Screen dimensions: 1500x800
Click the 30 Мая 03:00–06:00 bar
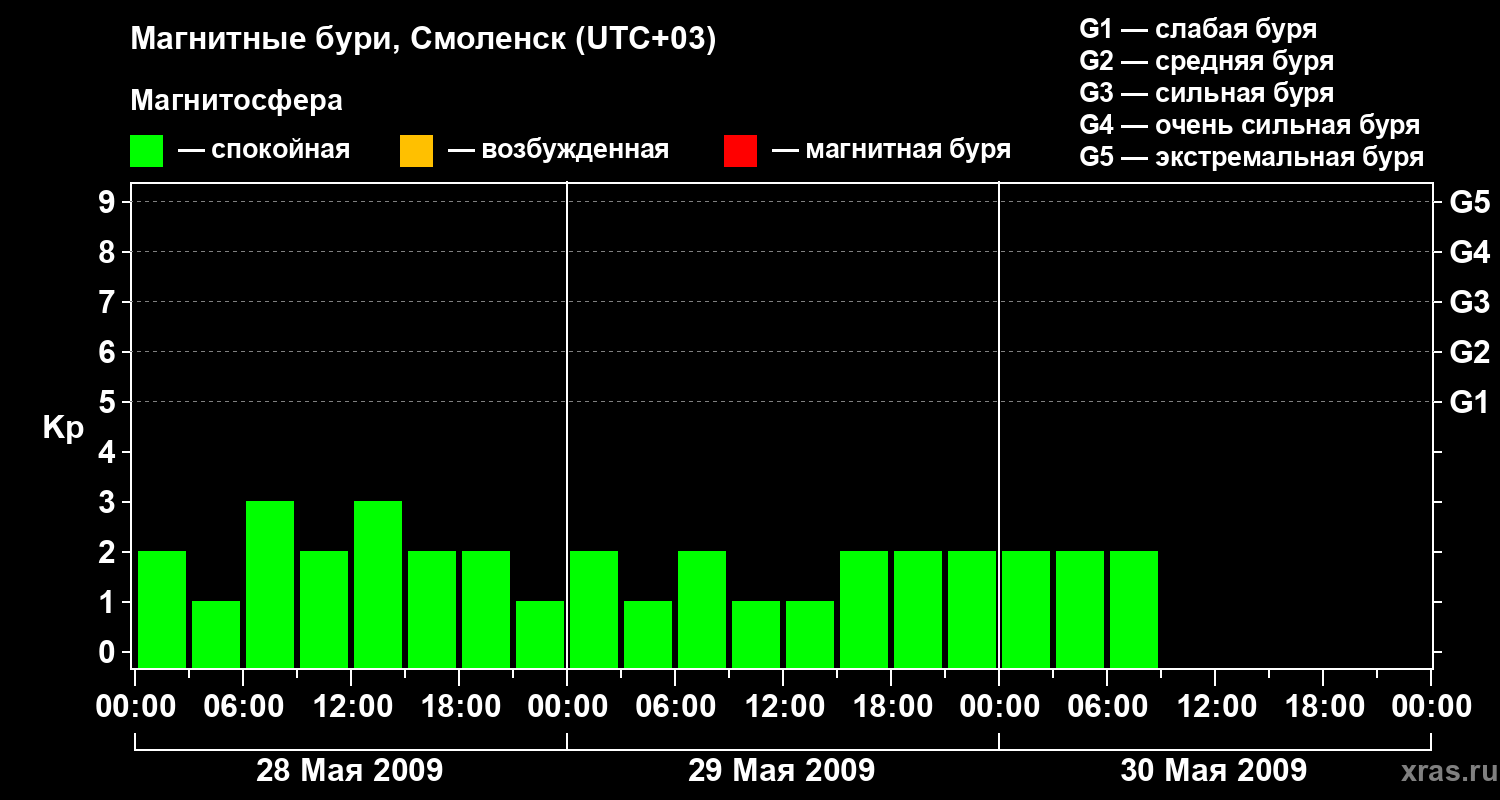1080,609
